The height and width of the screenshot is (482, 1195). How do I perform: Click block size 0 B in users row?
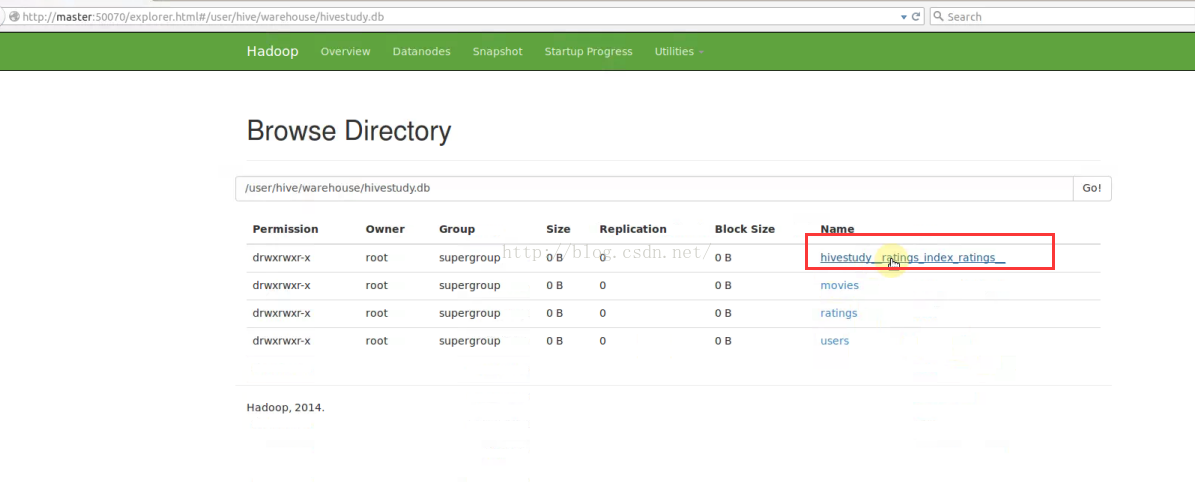(x=722, y=340)
